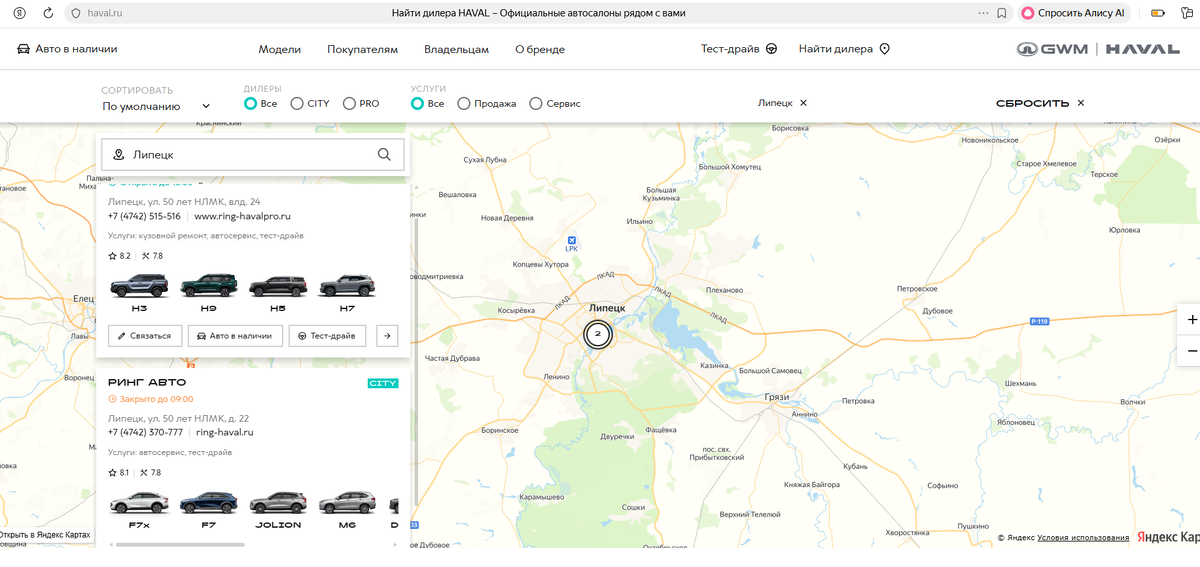This screenshot has height=567, width=1200.
Task: Remove the Липецк filter tag with X
Action: click(x=803, y=103)
